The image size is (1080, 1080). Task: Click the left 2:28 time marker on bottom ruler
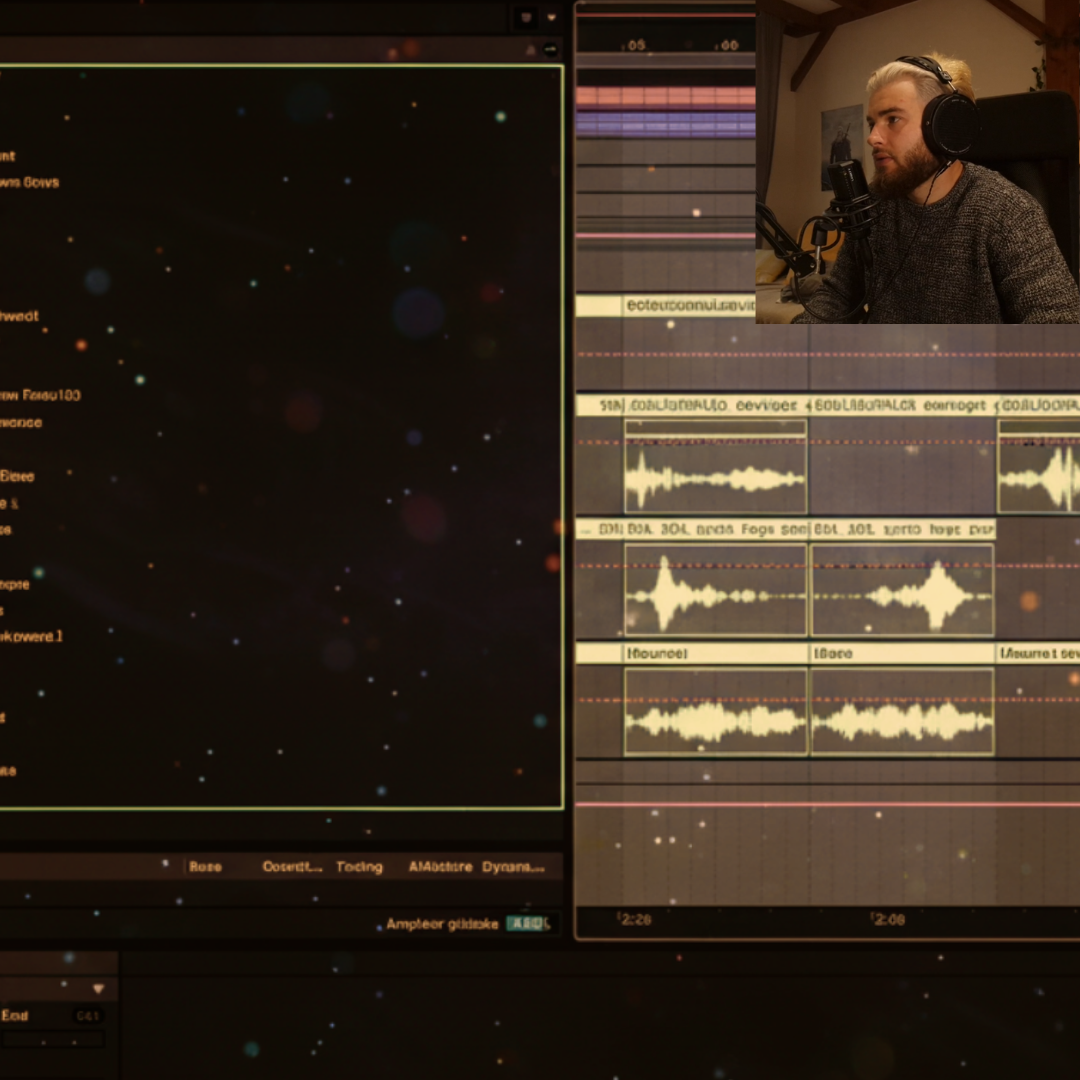tap(634, 919)
